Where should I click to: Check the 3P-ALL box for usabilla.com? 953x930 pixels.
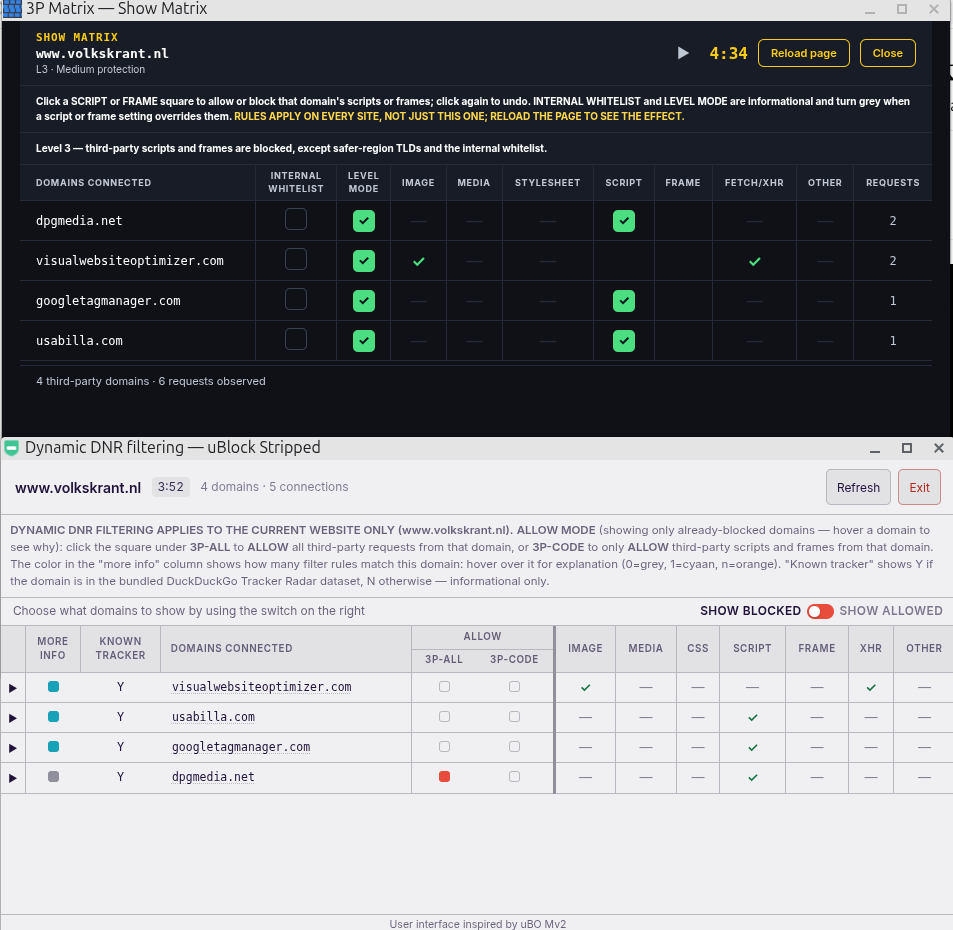(x=444, y=717)
